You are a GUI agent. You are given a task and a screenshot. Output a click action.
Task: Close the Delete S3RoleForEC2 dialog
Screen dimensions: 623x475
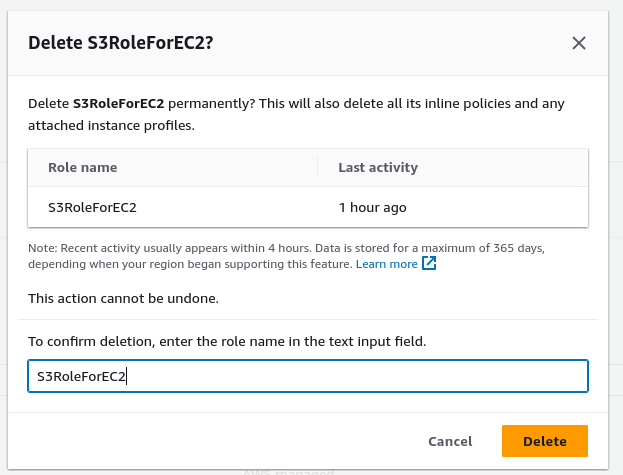(x=578, y=43)
